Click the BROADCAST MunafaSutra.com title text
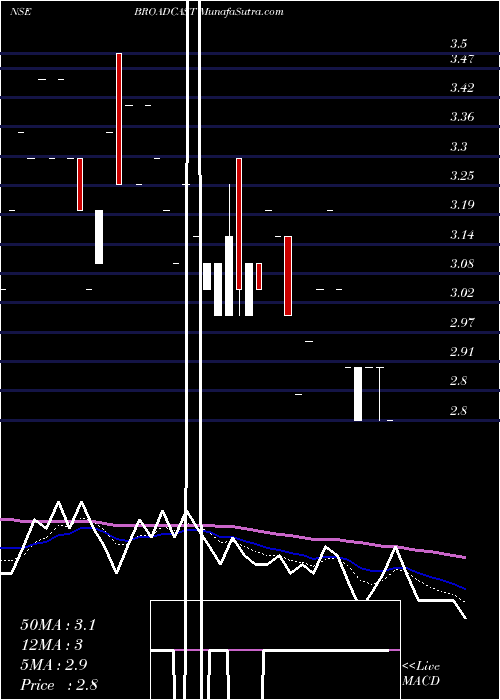Screen dimensions: 500x700 [209, 12]
